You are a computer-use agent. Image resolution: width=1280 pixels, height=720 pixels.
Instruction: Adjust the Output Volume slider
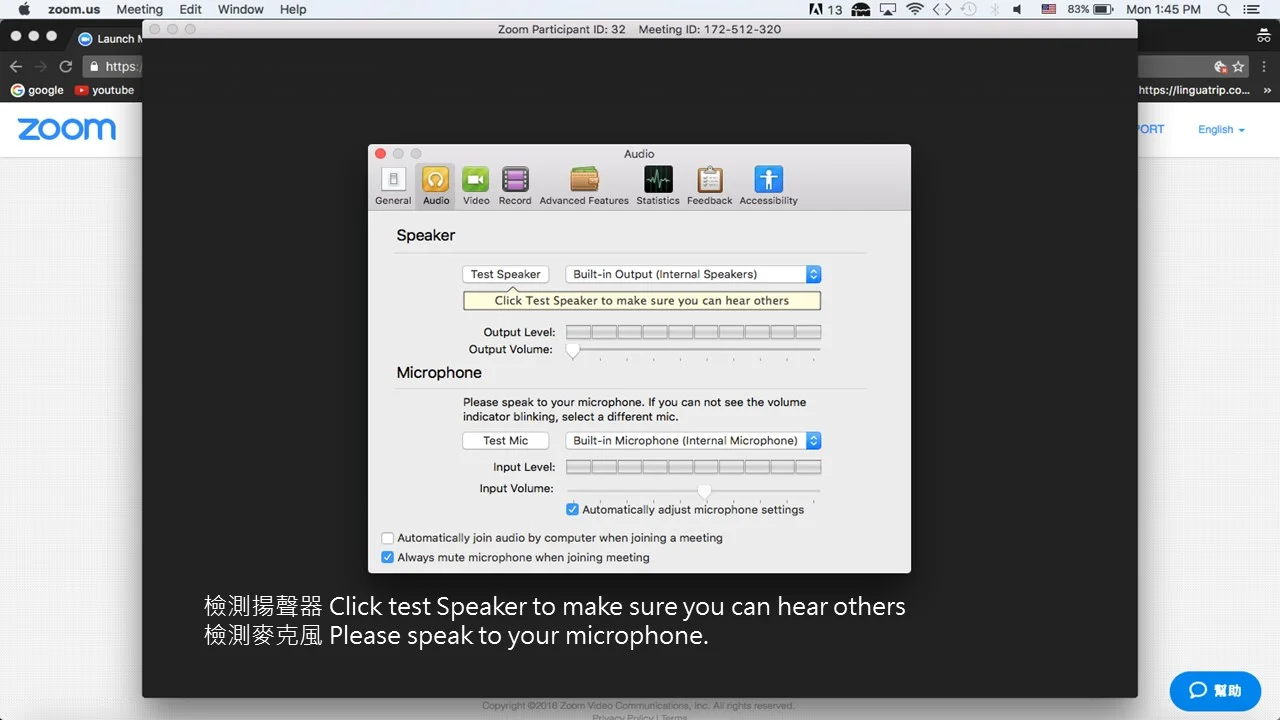[573, 350]
